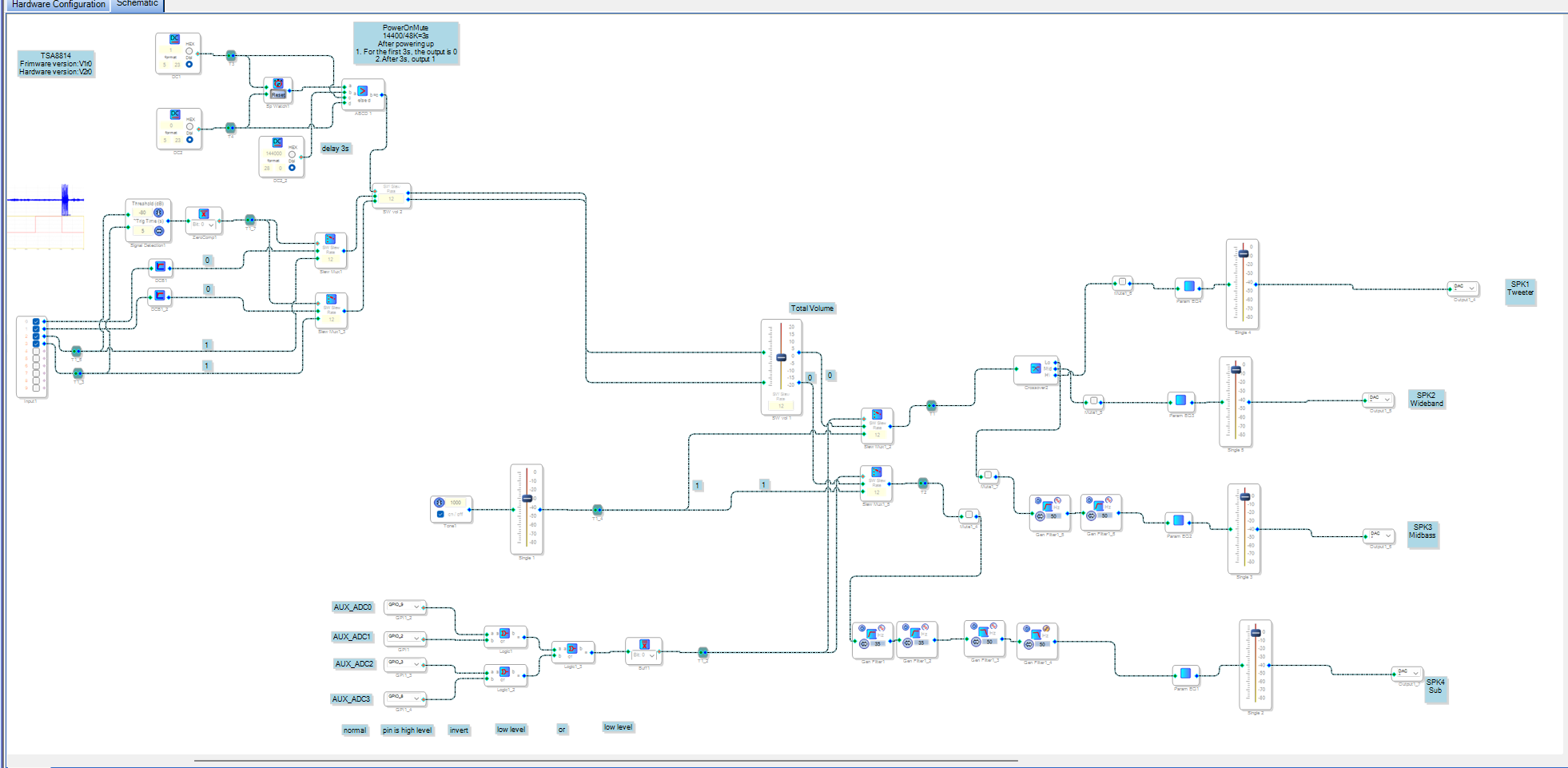Click the Total Volume slider handle
This screenshot has height=768, width=1568.
tap(781, 357)
